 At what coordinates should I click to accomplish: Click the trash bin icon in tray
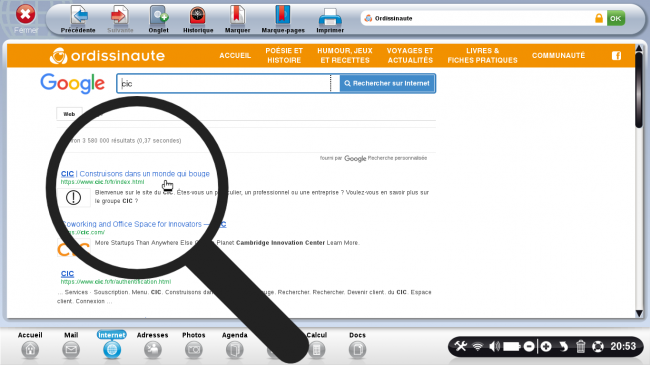(580, 346)
